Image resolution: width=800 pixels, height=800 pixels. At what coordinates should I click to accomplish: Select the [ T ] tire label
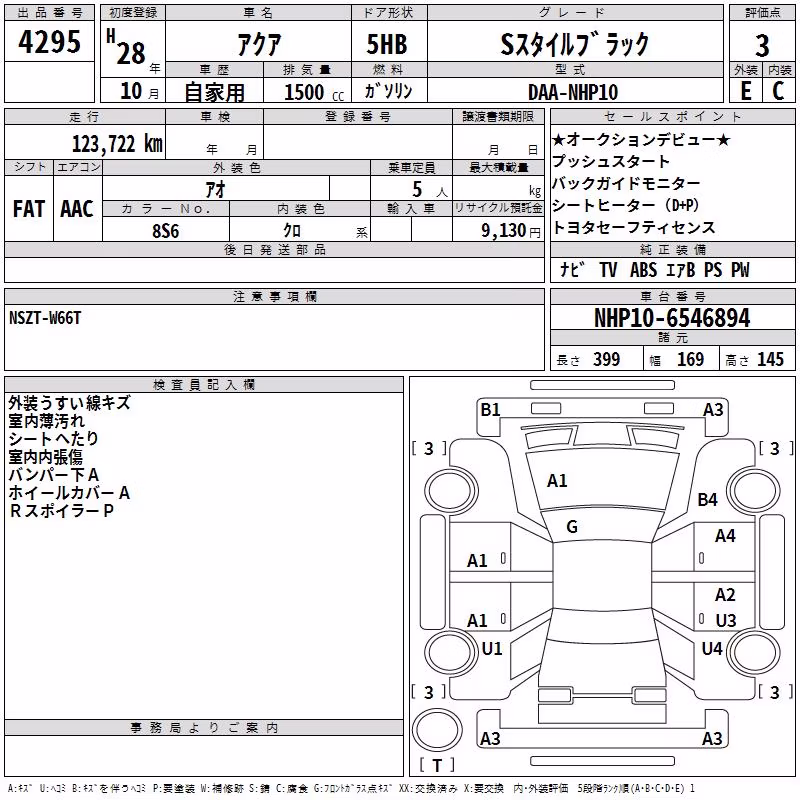pos(437,765)
